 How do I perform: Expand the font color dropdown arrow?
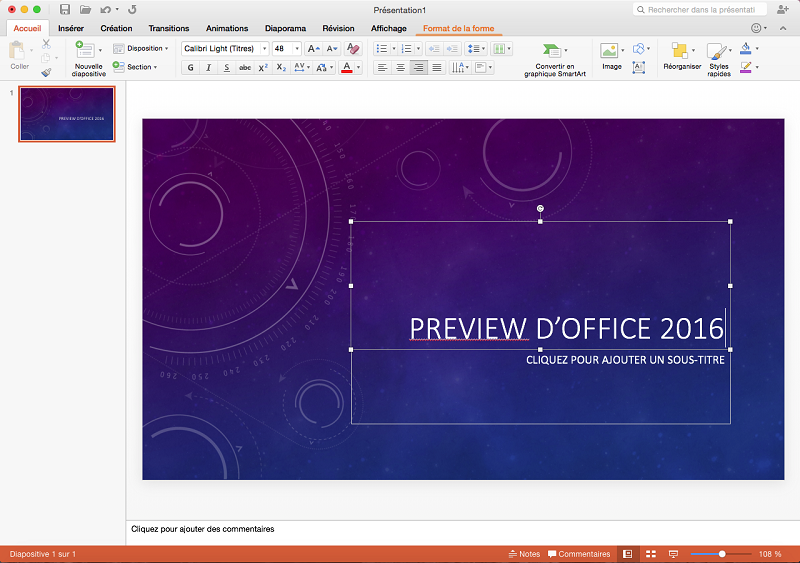pos(359,67)
